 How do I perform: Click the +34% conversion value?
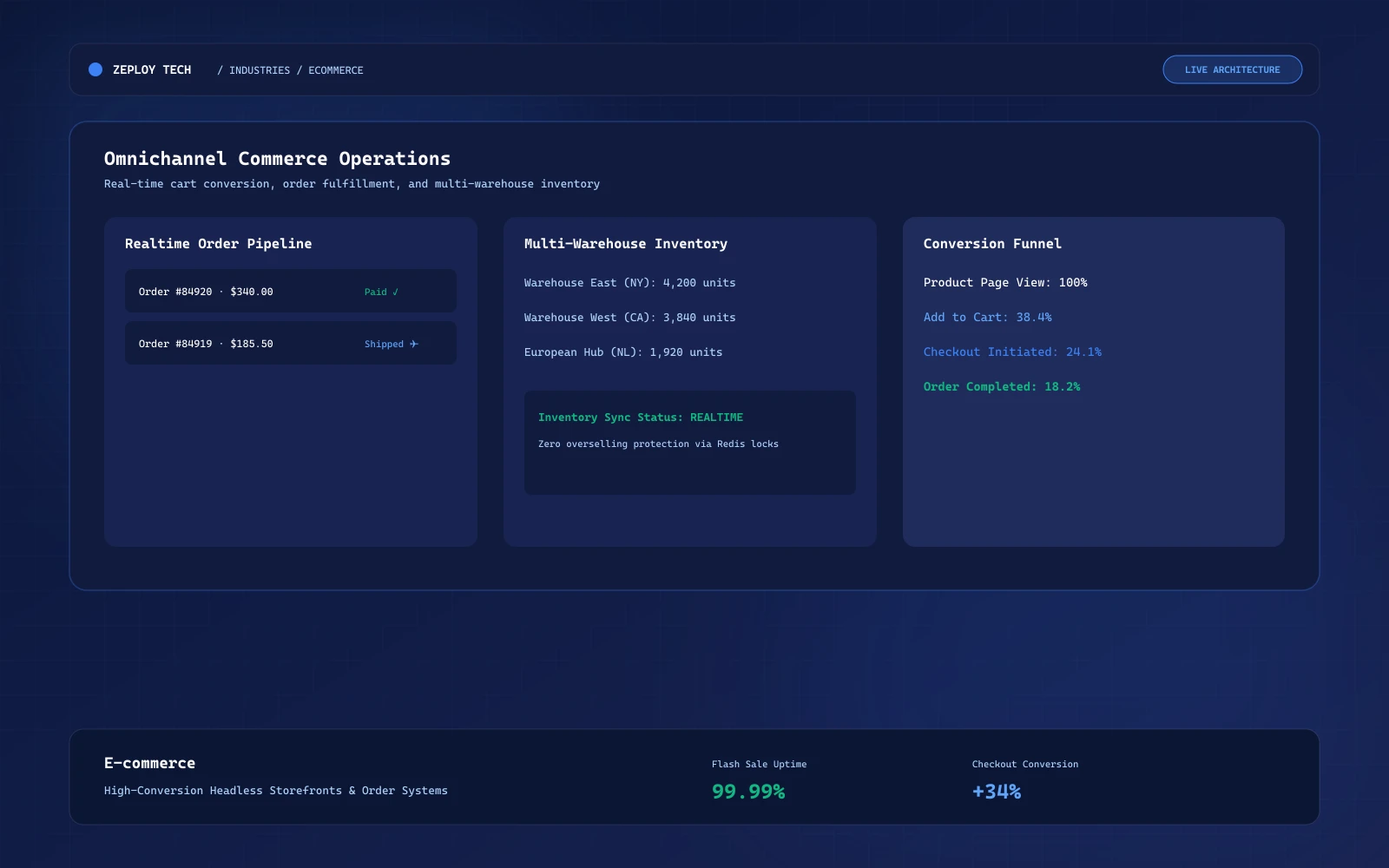(x=997, y=792)
